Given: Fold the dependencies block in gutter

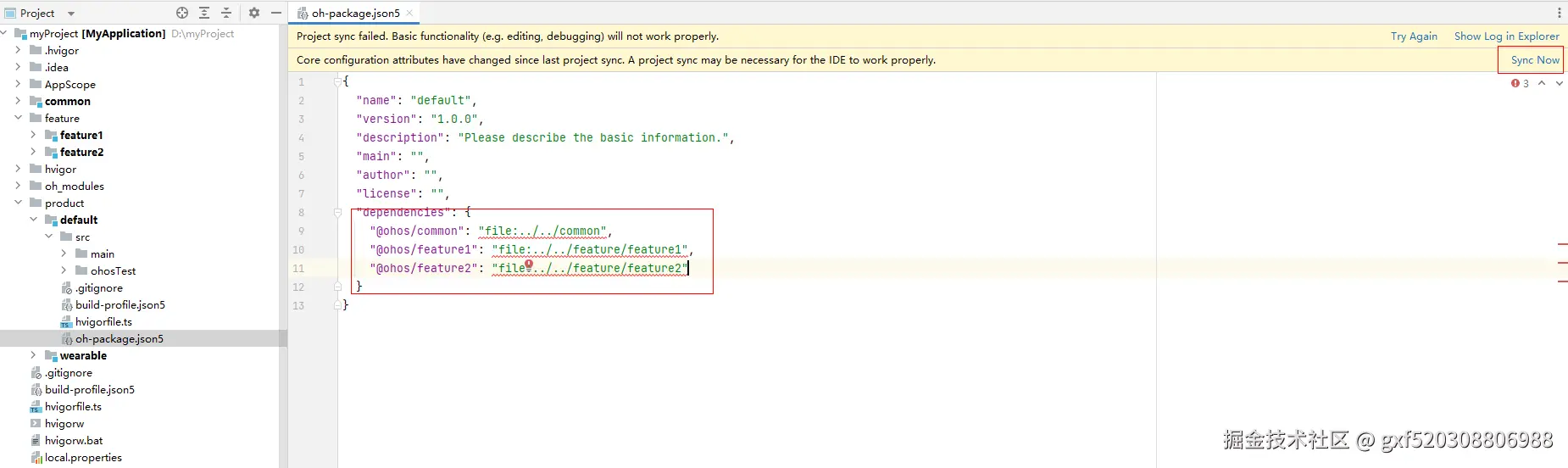Looking at the screenshot, I should (337, 213).
